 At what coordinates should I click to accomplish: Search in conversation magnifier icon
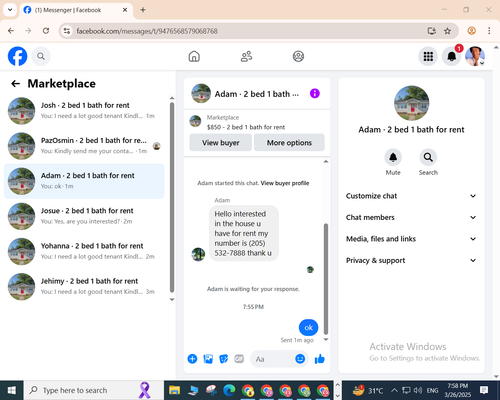pos(428,157)
